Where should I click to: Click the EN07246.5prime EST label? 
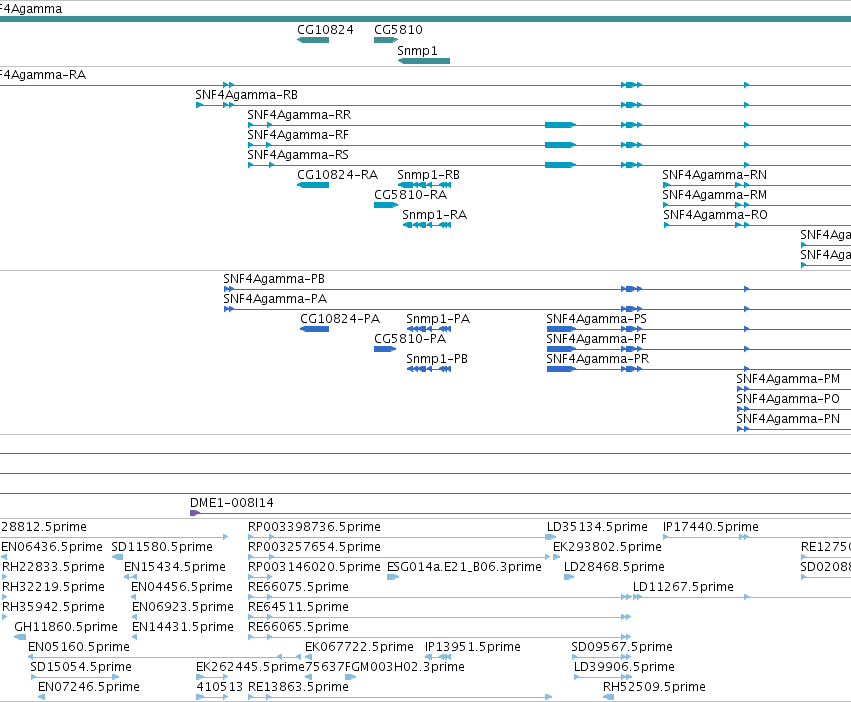click(88, 687)
